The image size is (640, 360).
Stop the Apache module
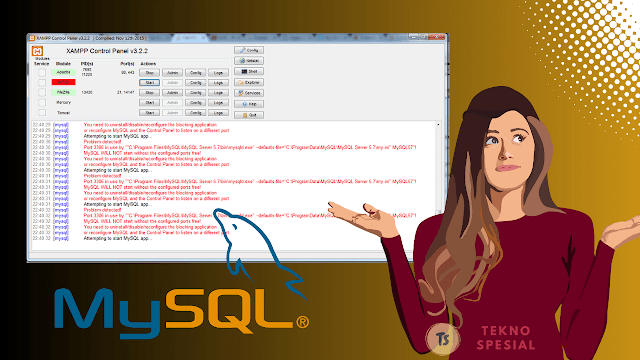[x=149, y=73]
